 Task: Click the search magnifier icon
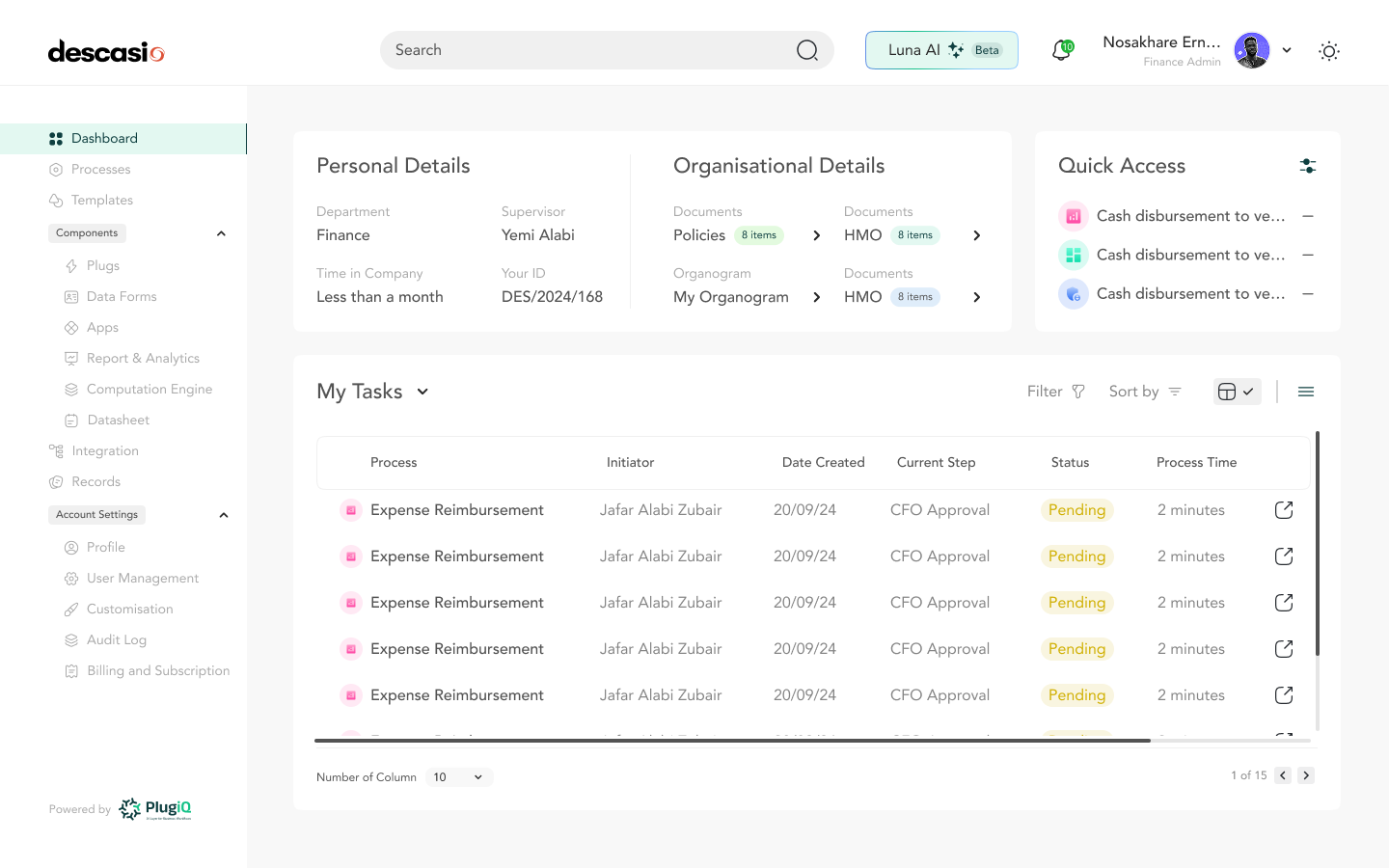(806, 49)
